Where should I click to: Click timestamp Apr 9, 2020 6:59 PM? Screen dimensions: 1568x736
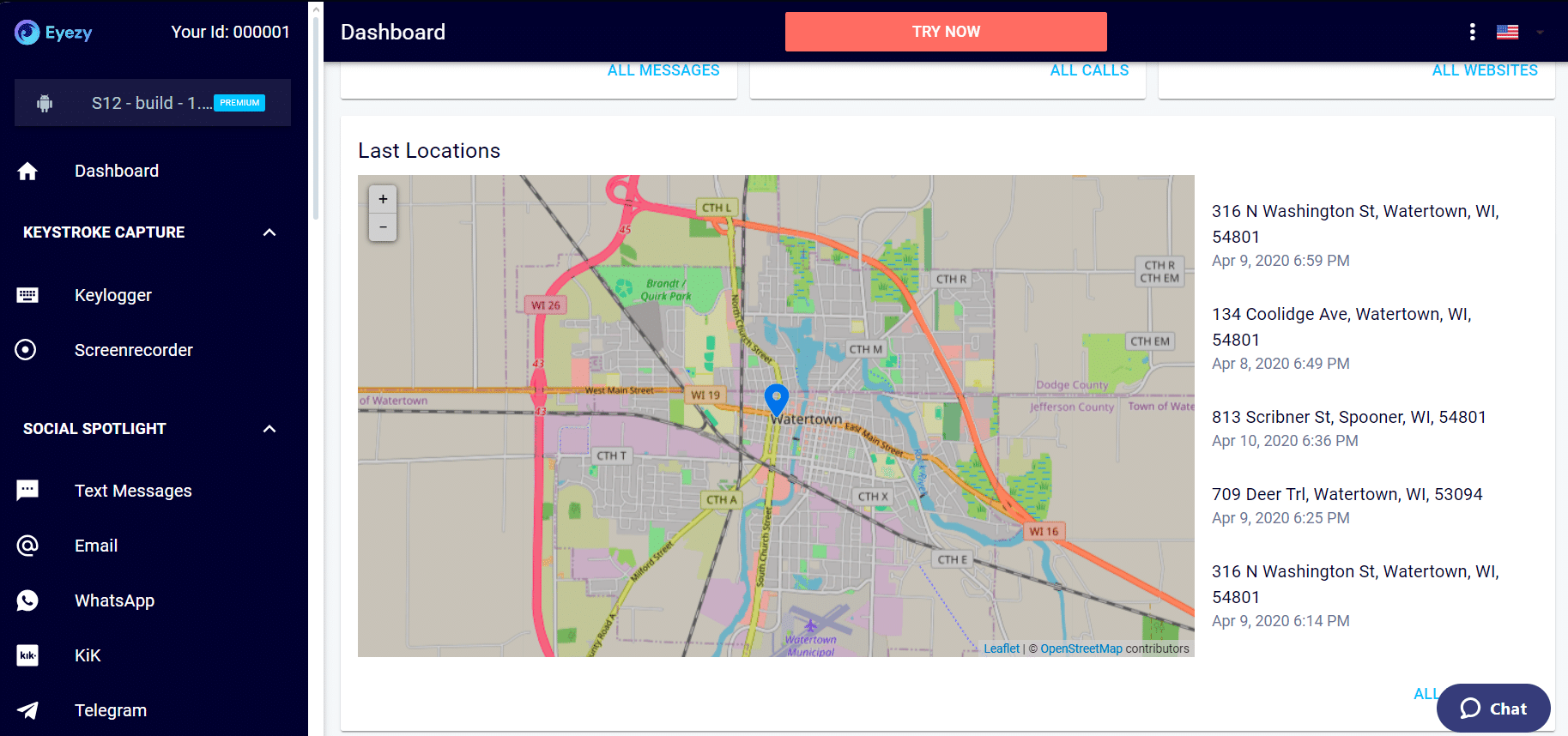[1280, 261]
